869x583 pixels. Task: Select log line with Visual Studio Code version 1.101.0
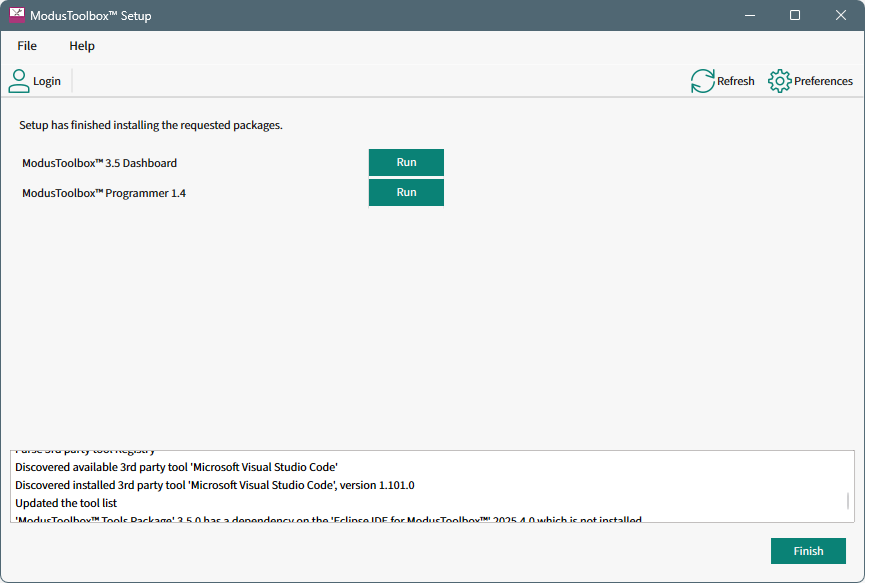pos(214,485)
